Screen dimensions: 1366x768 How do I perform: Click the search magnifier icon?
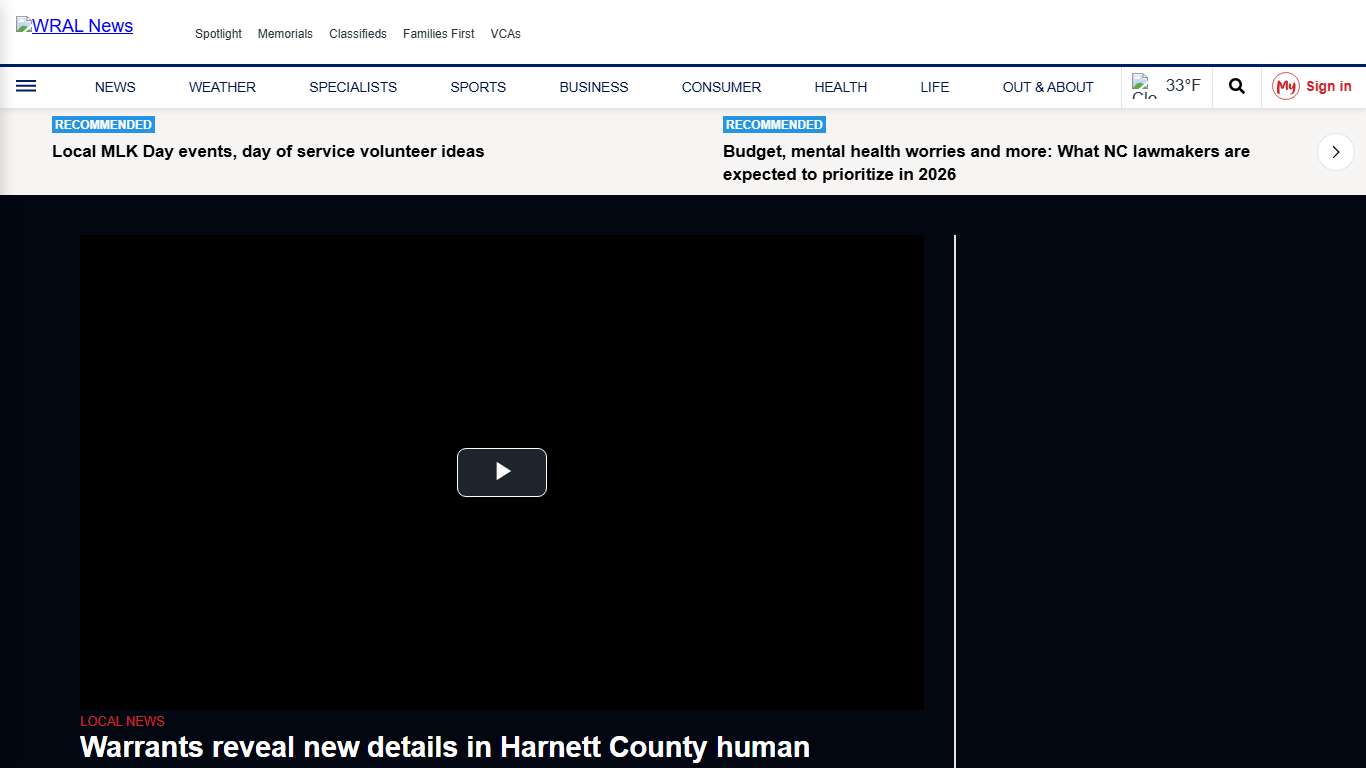pyautogui.click(x=1236, y=86)
